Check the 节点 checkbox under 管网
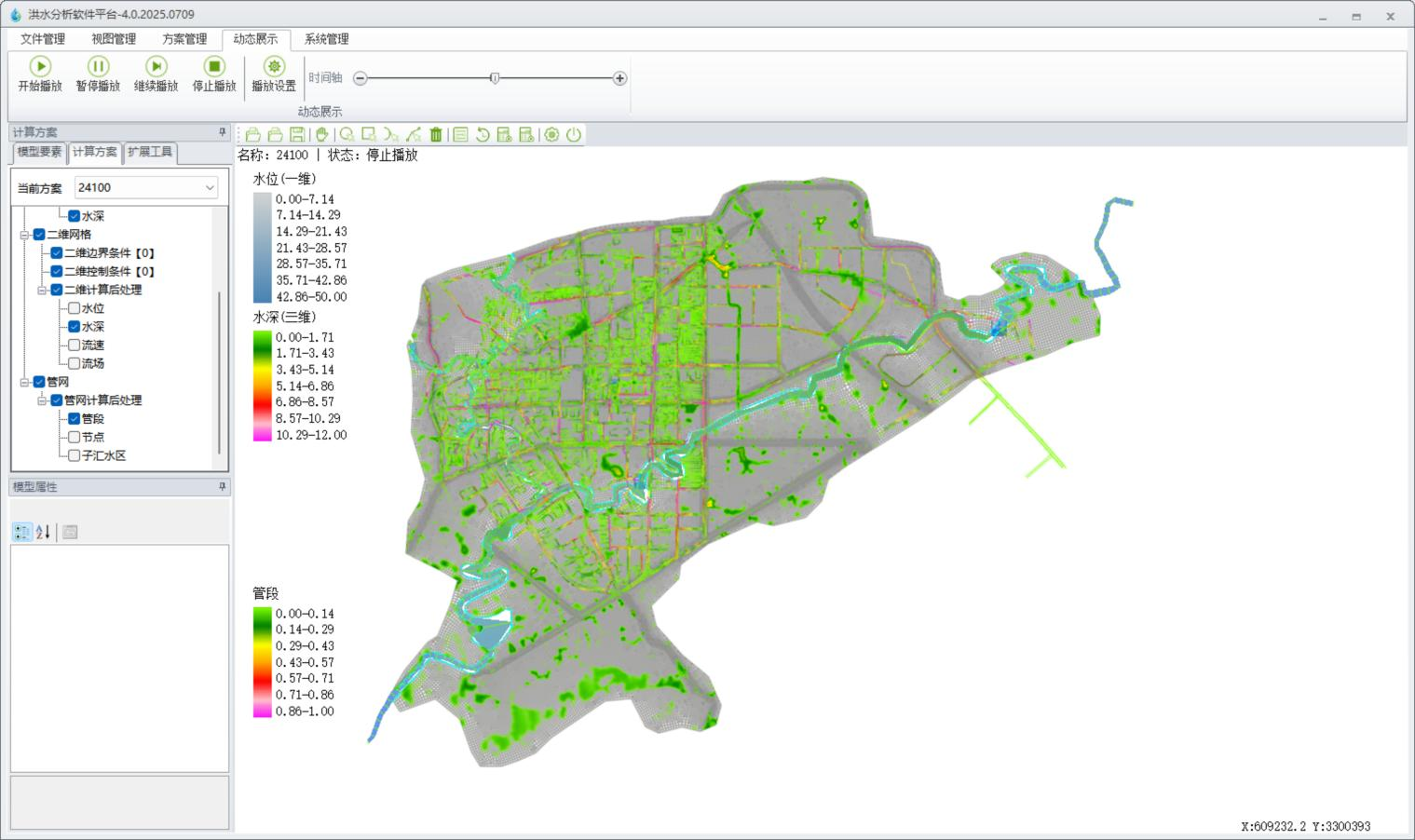Viewport: 1415px width, 840px height. click(x=75, y=437)
